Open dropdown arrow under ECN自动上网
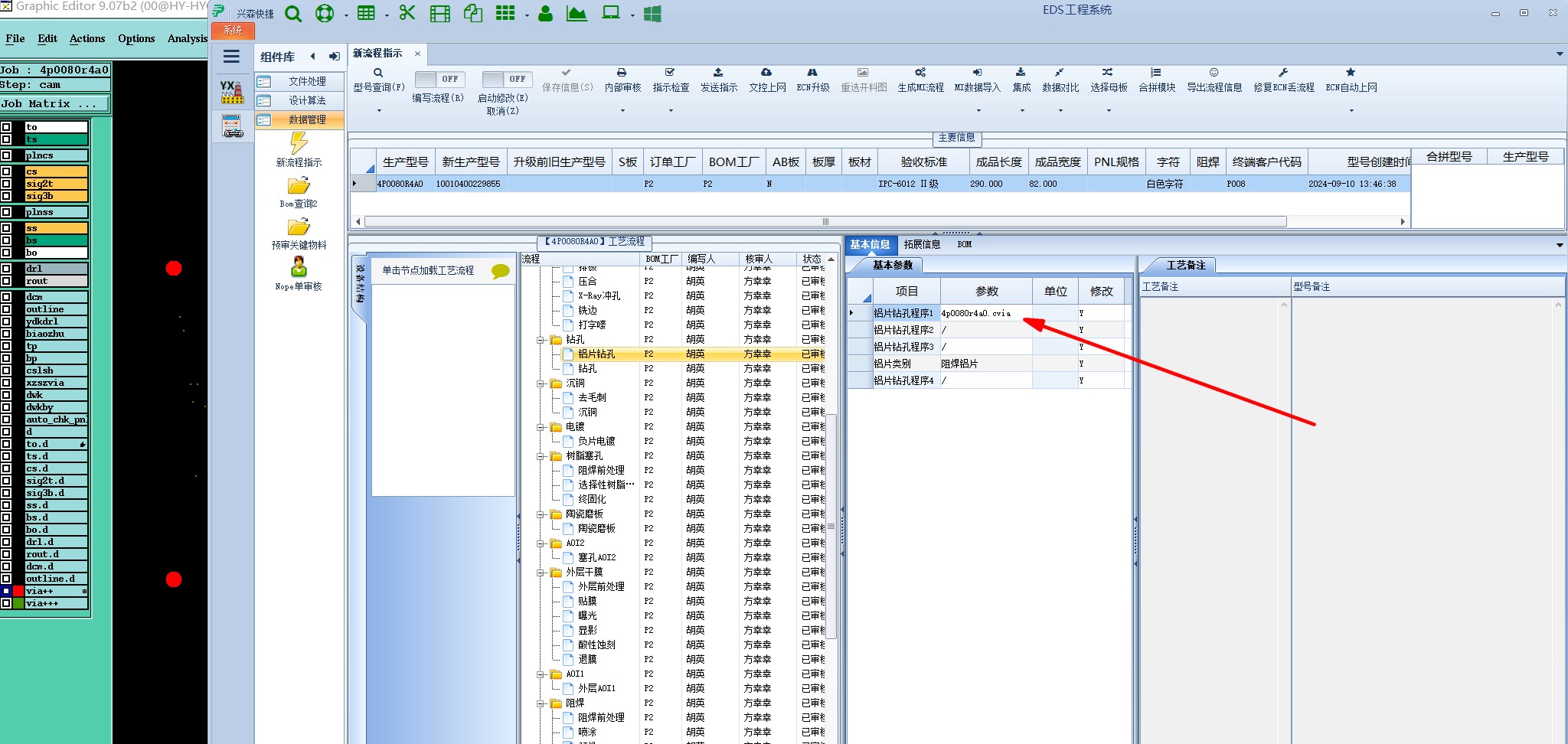The width and height of the screenshot is (1568, 744). click(x=1351, y=111)
